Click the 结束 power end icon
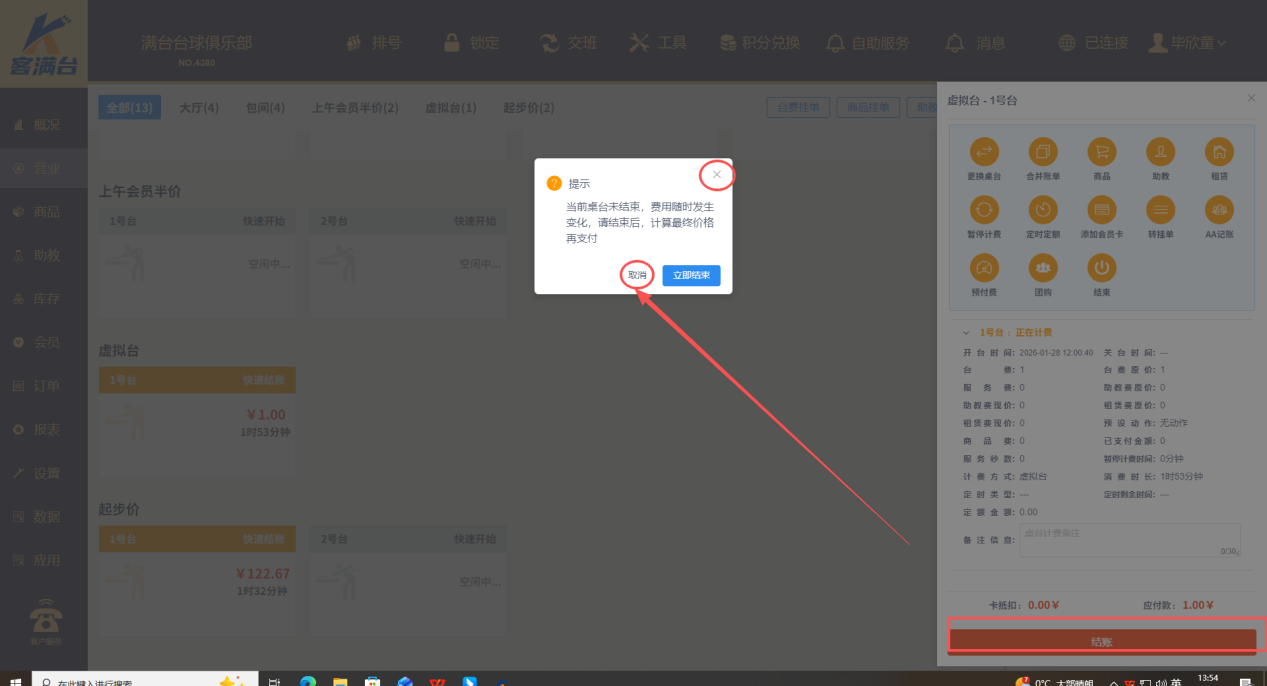The height and width of the screenshot is (686, 1267). point(1102,268)
